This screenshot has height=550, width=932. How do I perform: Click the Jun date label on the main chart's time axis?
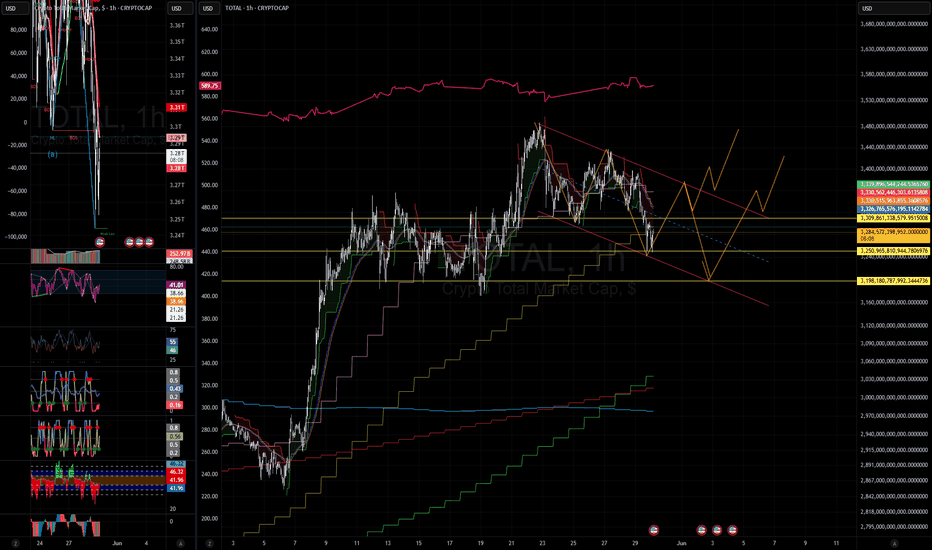click(x=681, y=543)
